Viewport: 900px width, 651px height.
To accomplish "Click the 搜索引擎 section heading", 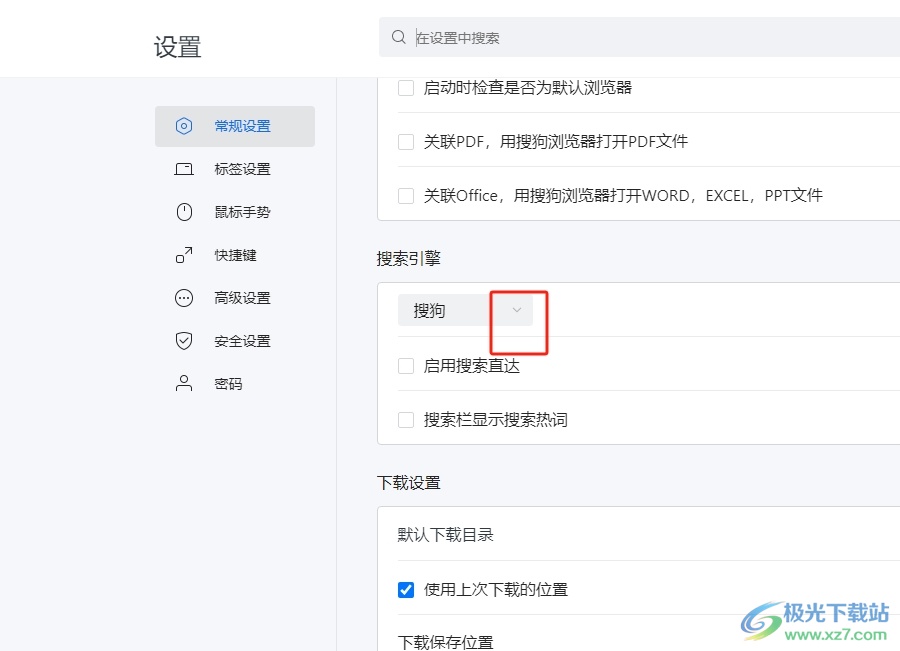I will (x=409, y=258).
